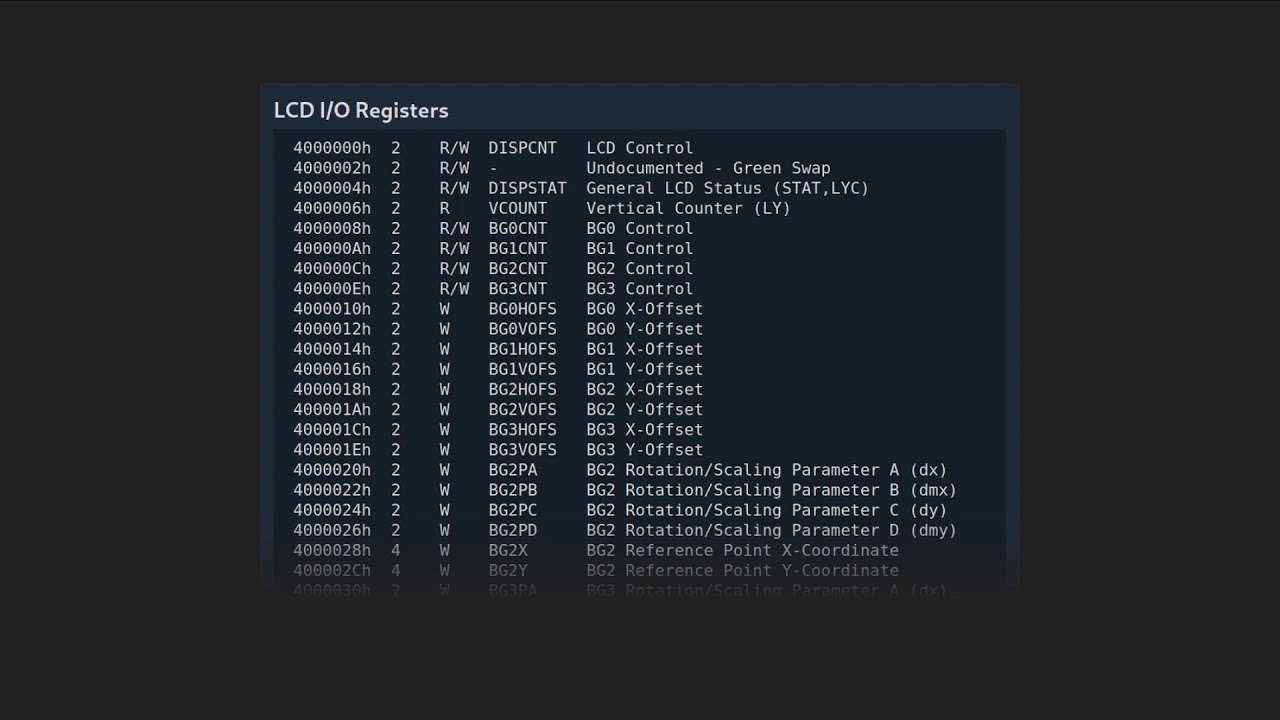1280x720 pixels.
Task: Click the BG2VOFS register name
Action: click(x=522, y=409)
